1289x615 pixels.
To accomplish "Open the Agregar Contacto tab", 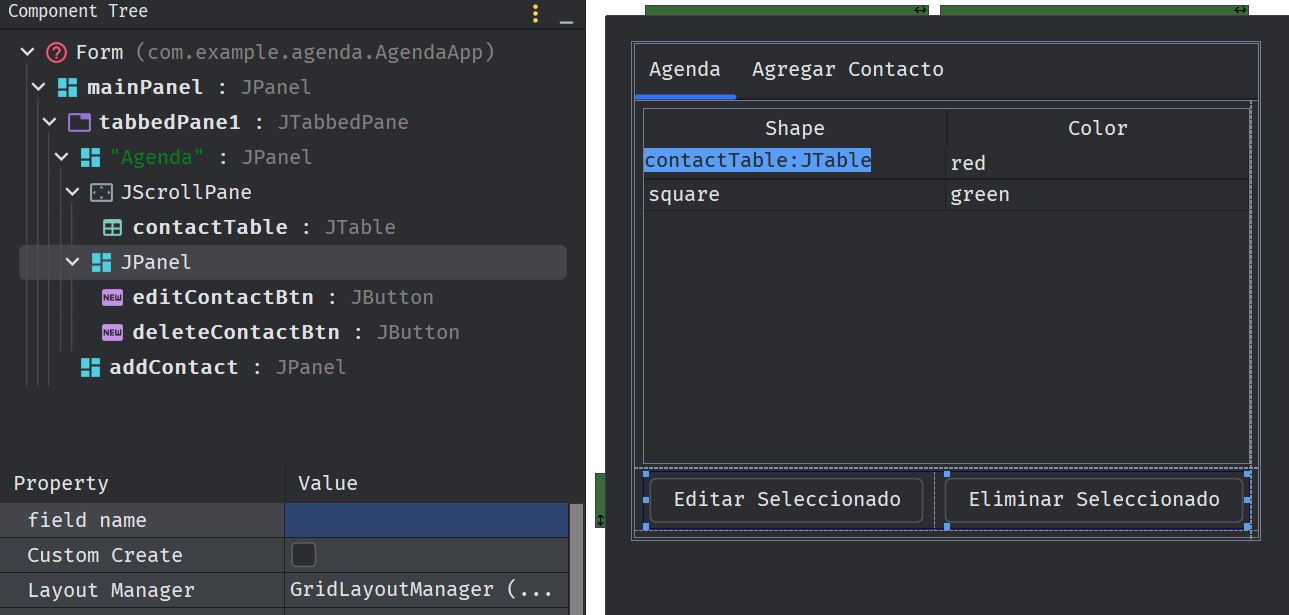I will click(847, 70).
